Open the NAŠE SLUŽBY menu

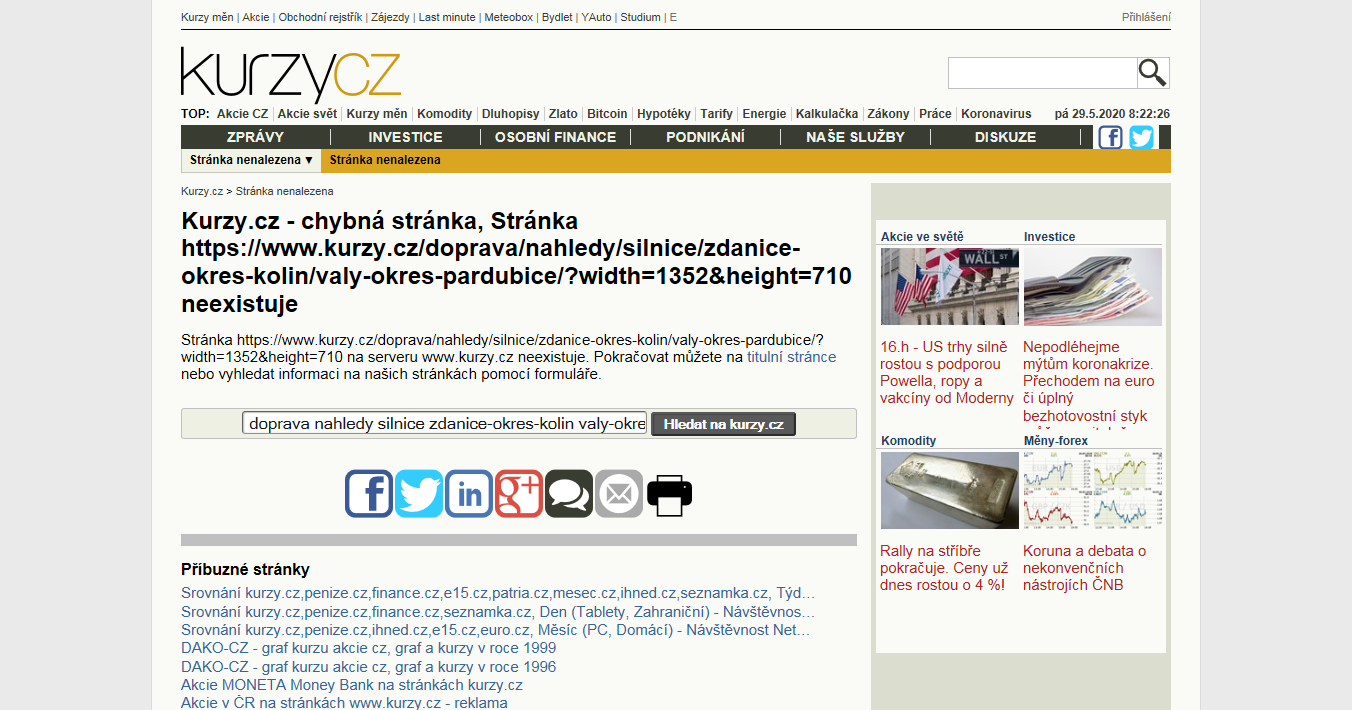(855, 137)
